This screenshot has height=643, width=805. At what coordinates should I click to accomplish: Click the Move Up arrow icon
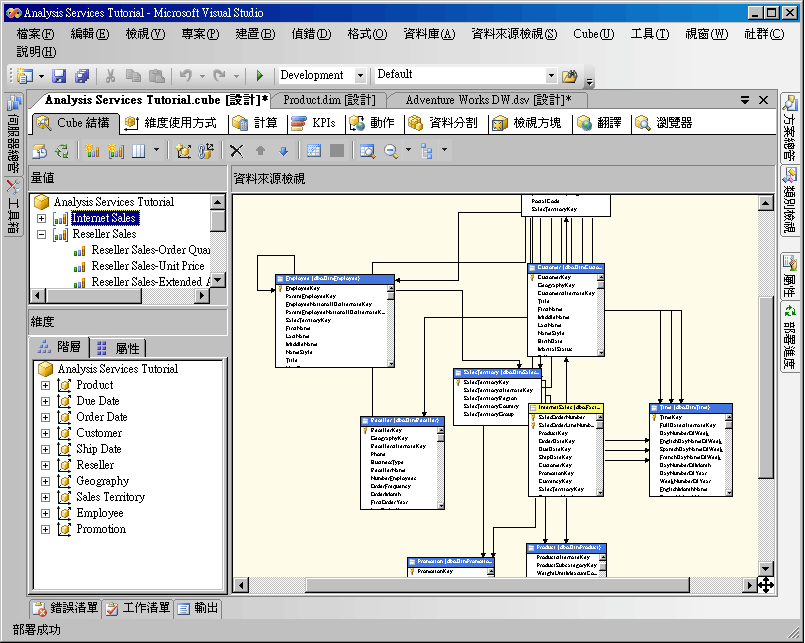click(x=260, y=151)
